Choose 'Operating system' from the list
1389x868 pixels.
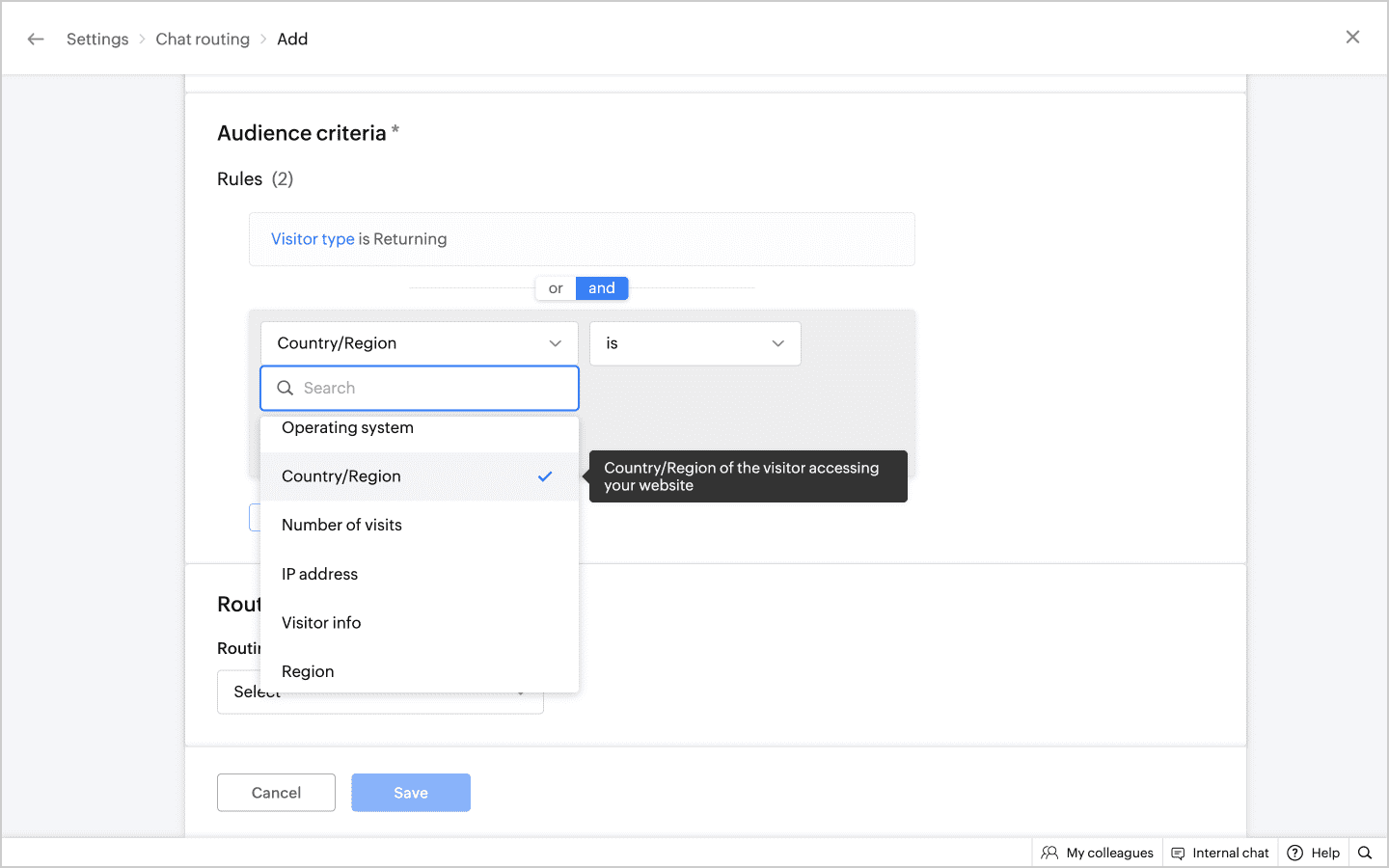(x=347, y=428)
